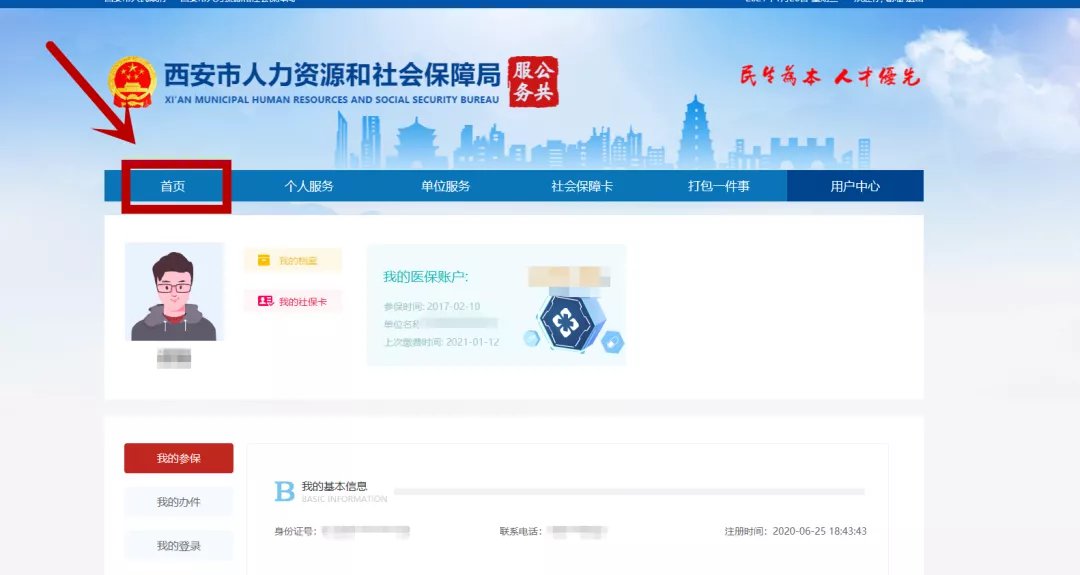Click the red 公共服务 seal badge
The height and width of the screenshot is (575, 1080).
533,82
